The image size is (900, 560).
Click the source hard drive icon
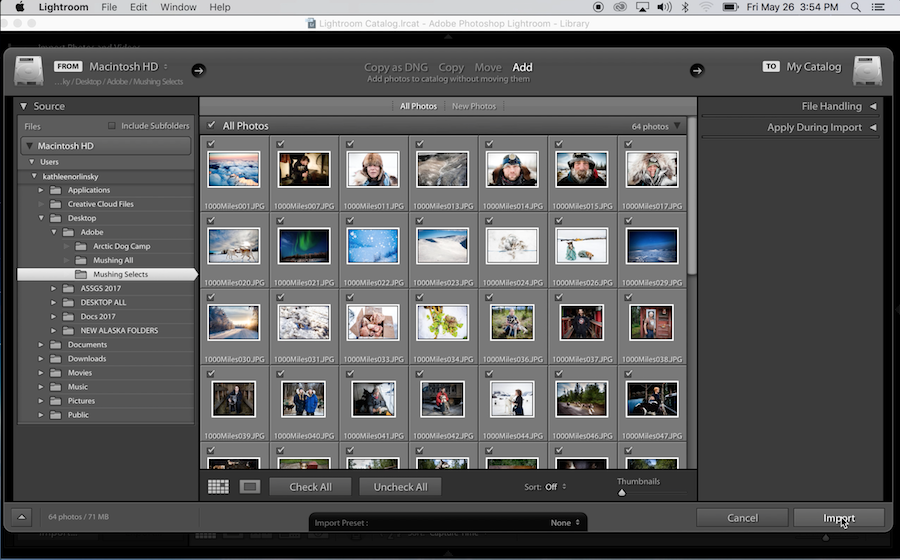[29, 71]
